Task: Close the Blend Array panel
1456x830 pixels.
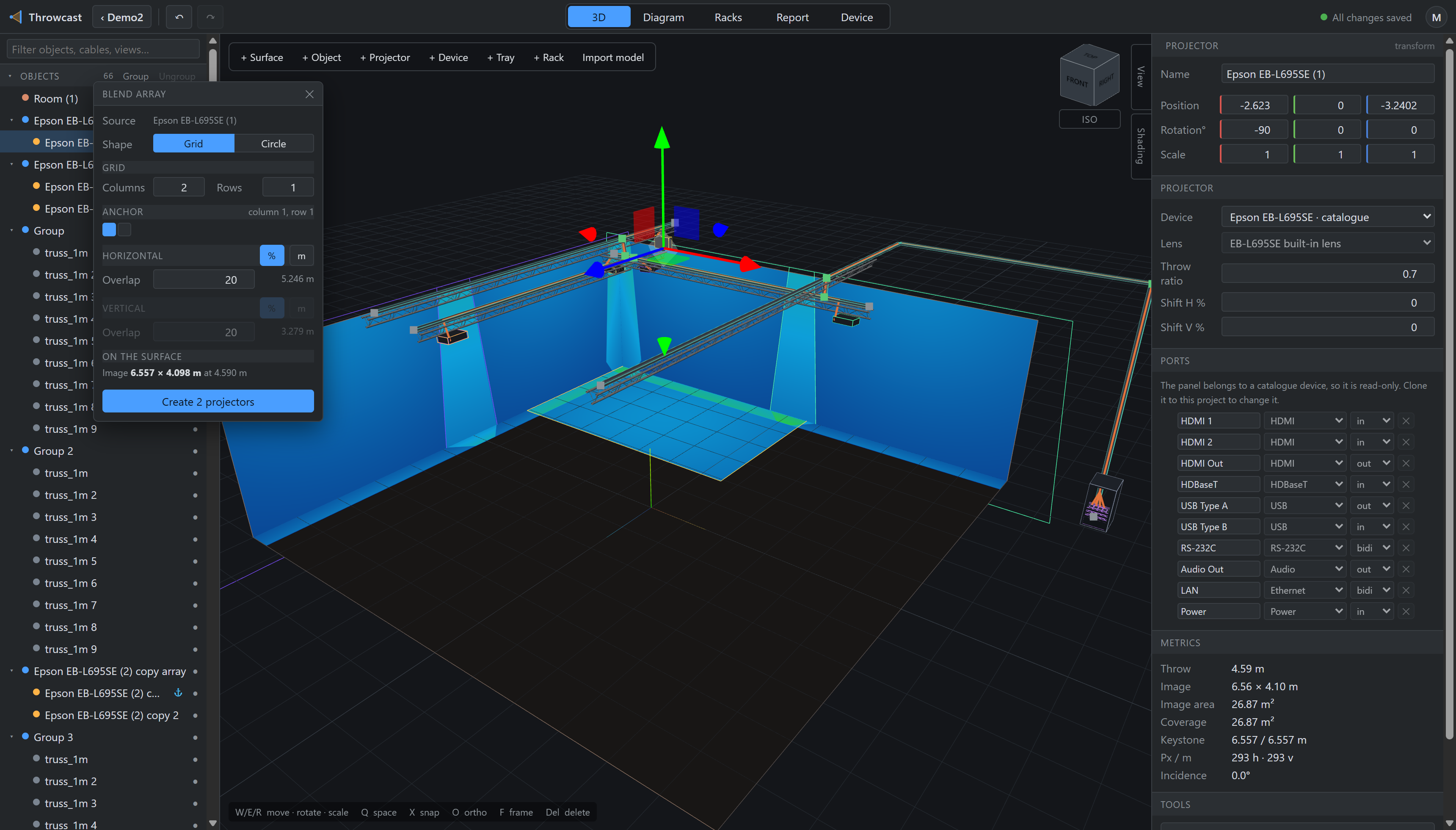Action: coord(309,94)
